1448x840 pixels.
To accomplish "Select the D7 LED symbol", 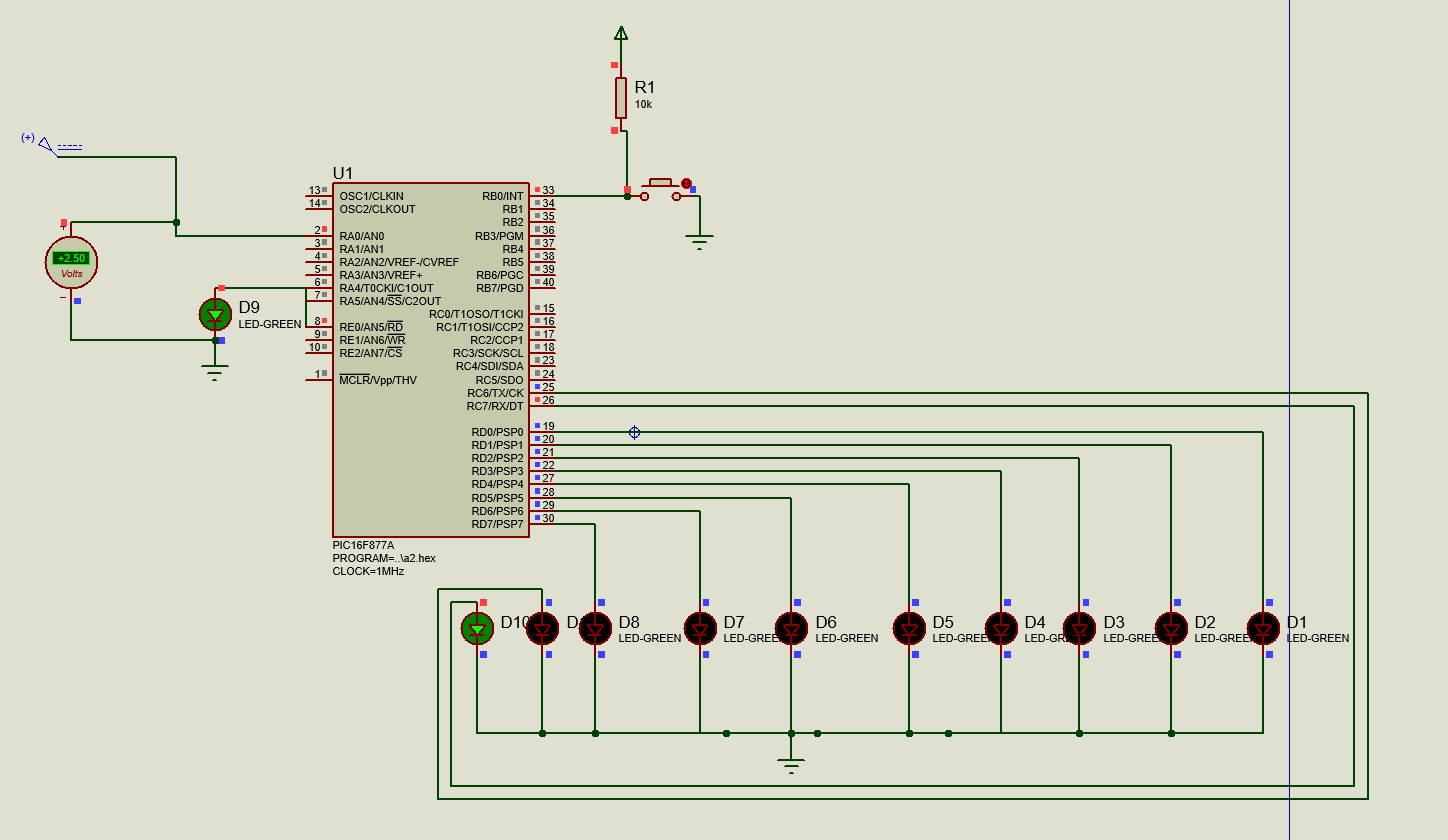I will click(700, 628).
